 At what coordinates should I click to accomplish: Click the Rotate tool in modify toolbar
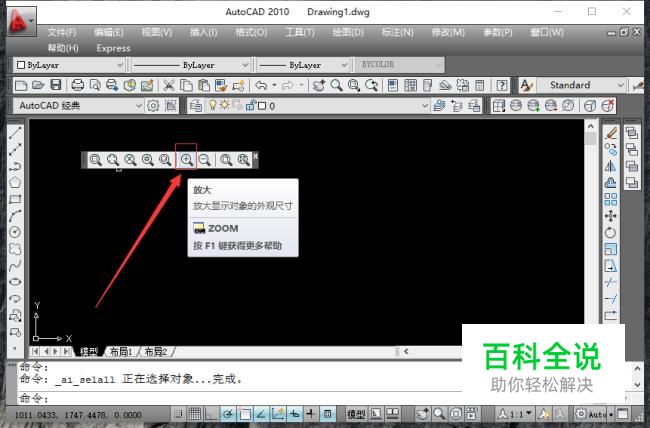coord(611,233)
